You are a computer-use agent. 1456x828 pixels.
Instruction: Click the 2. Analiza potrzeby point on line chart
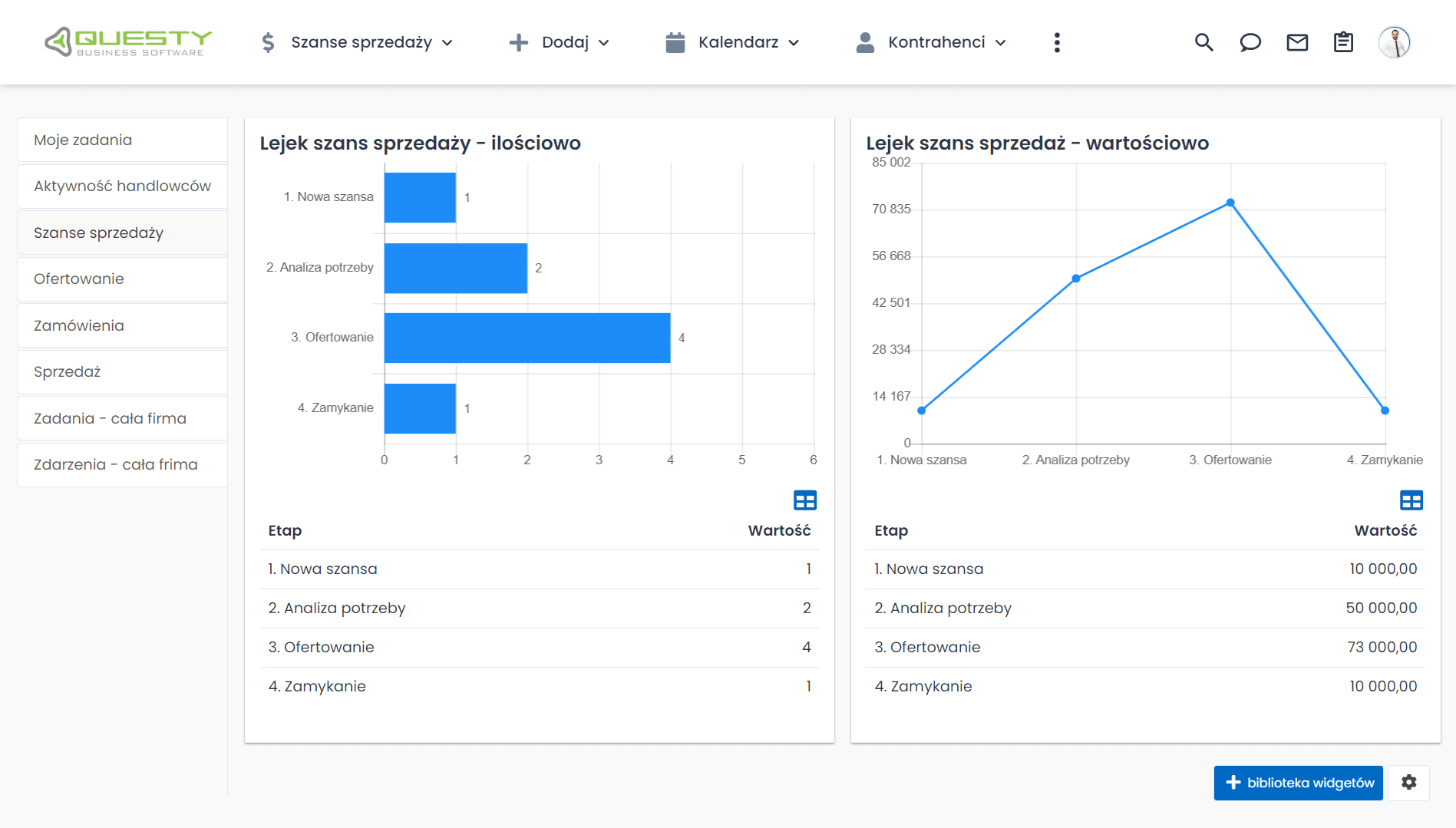tap(1076, 279)
